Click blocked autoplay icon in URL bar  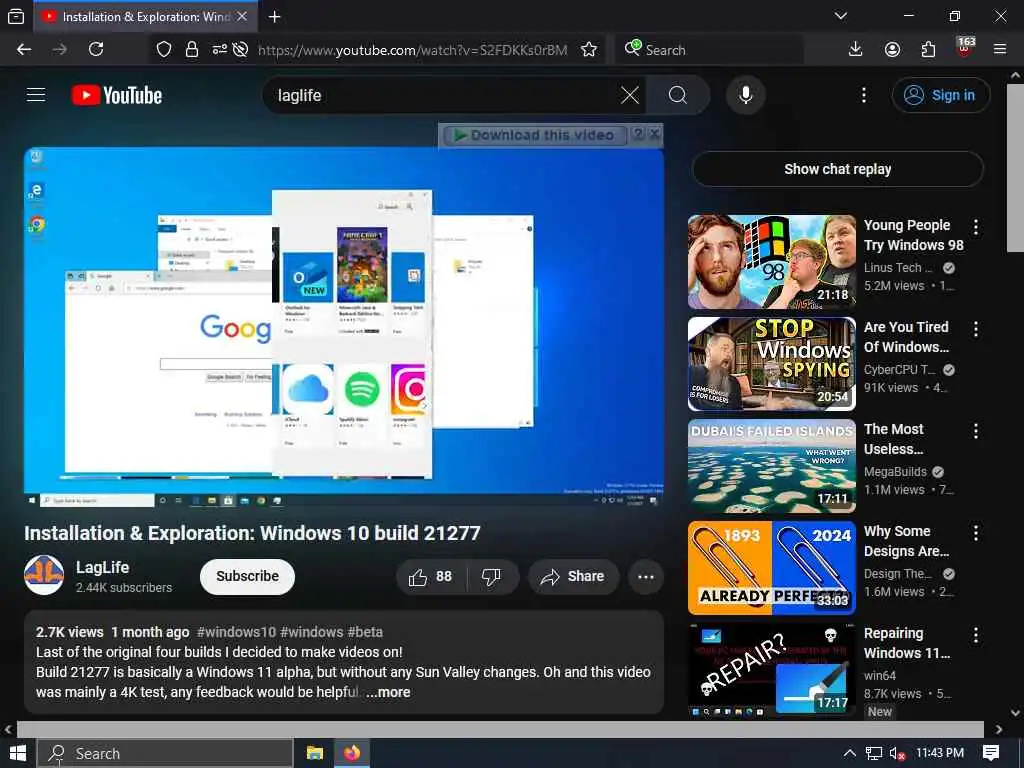pos(240,50)
